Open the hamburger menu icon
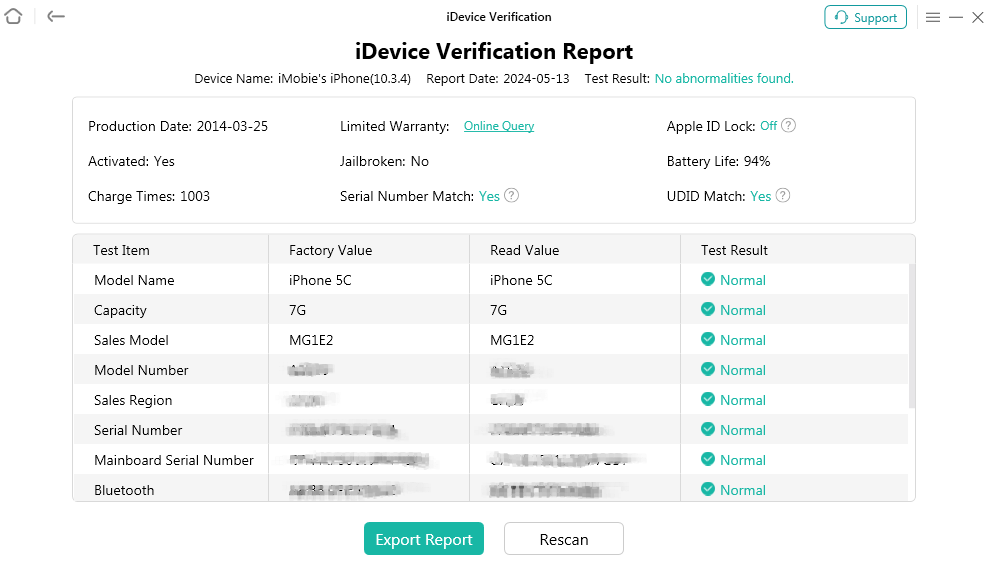 (x=933, y=18)
